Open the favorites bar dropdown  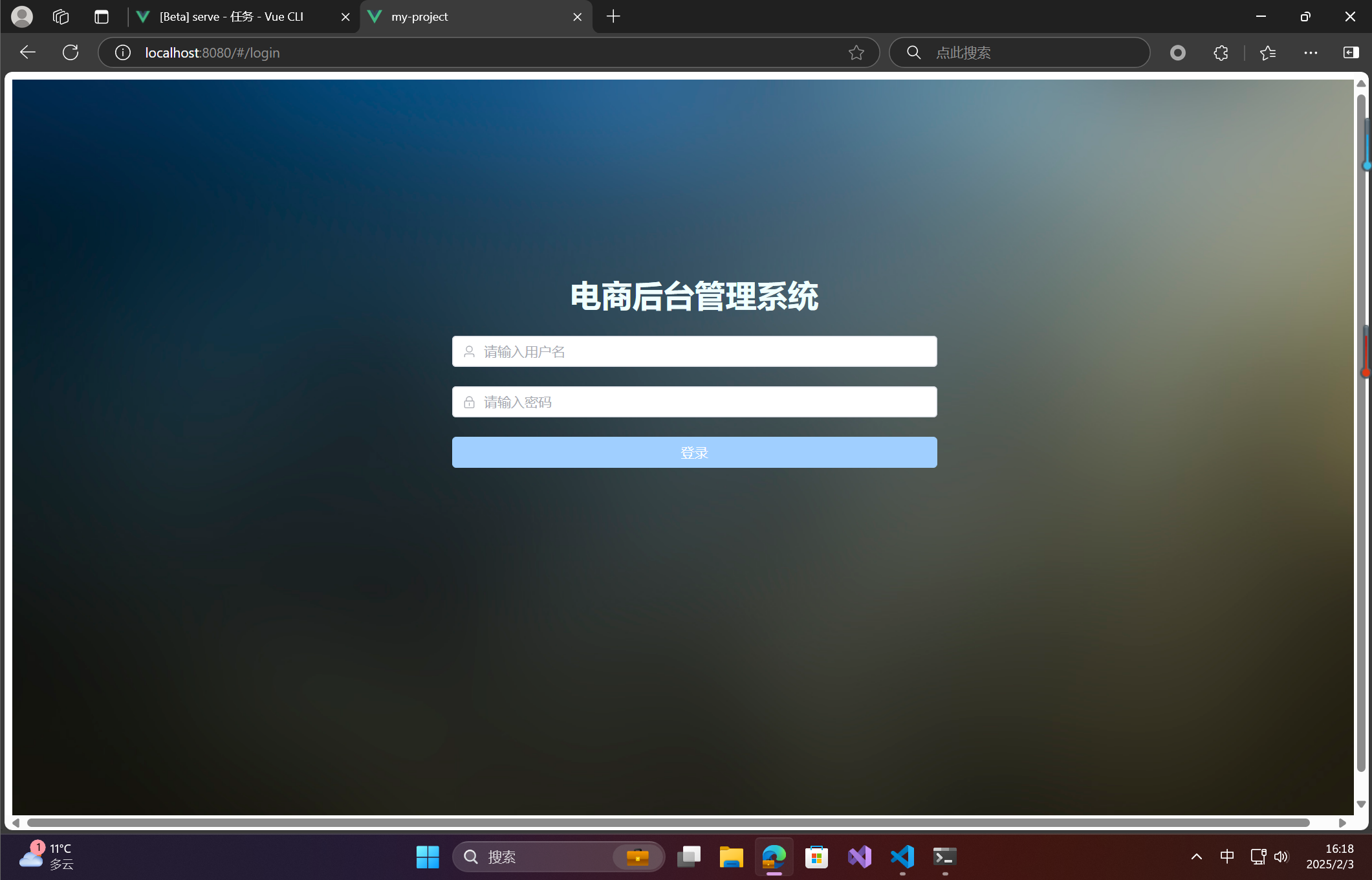tap(1267, 52)
